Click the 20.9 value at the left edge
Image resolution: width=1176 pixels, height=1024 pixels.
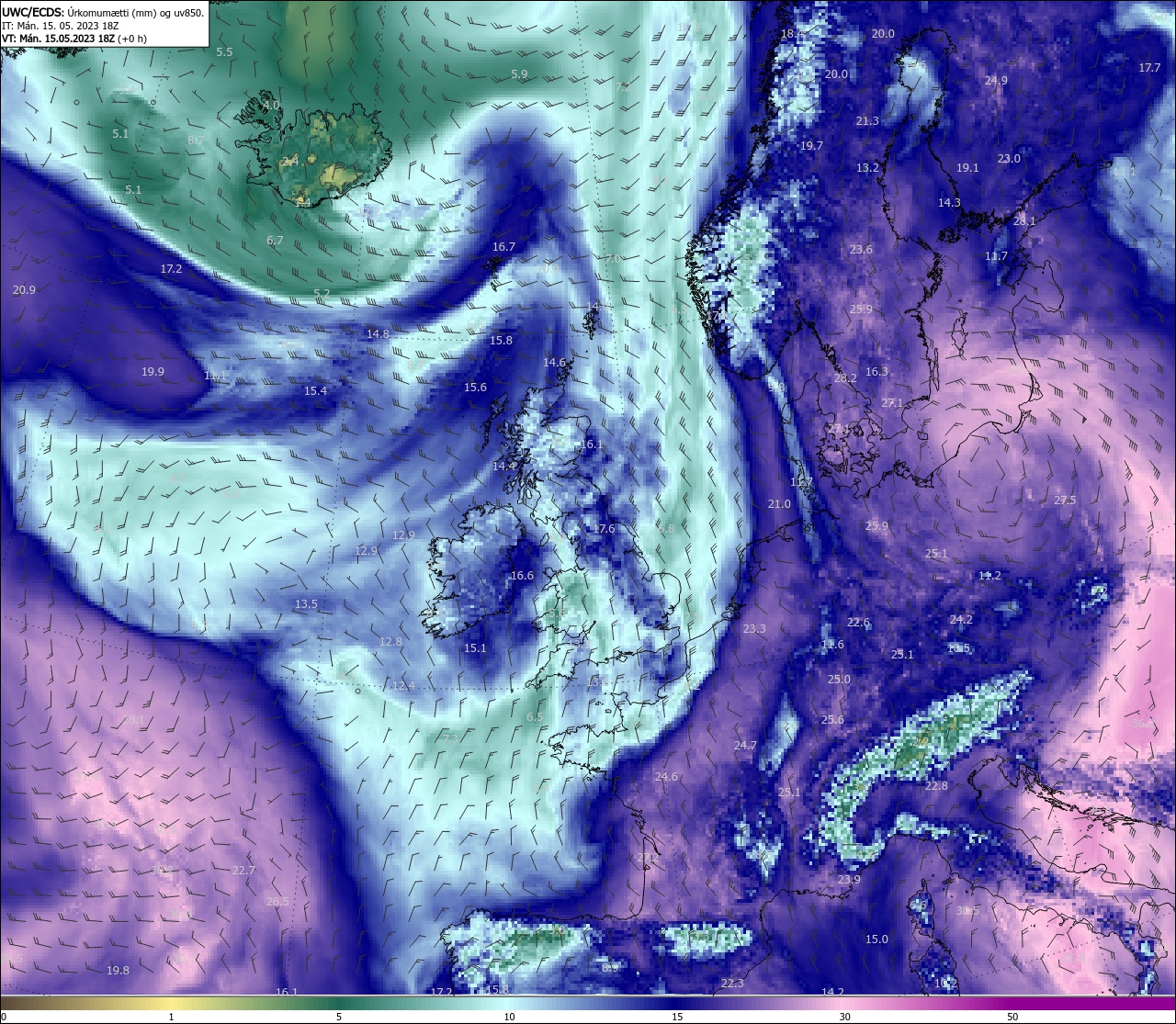[24, 290]
